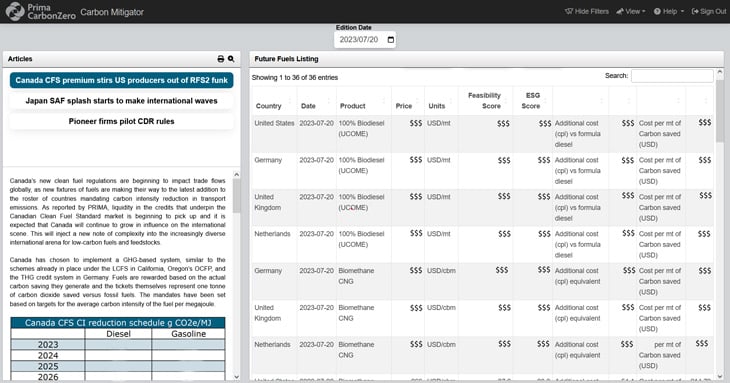Image resolution: width=730 pixels, height=383 pixels.
Task: Print the articles using printer icon
Action: [x=221, y=59]
